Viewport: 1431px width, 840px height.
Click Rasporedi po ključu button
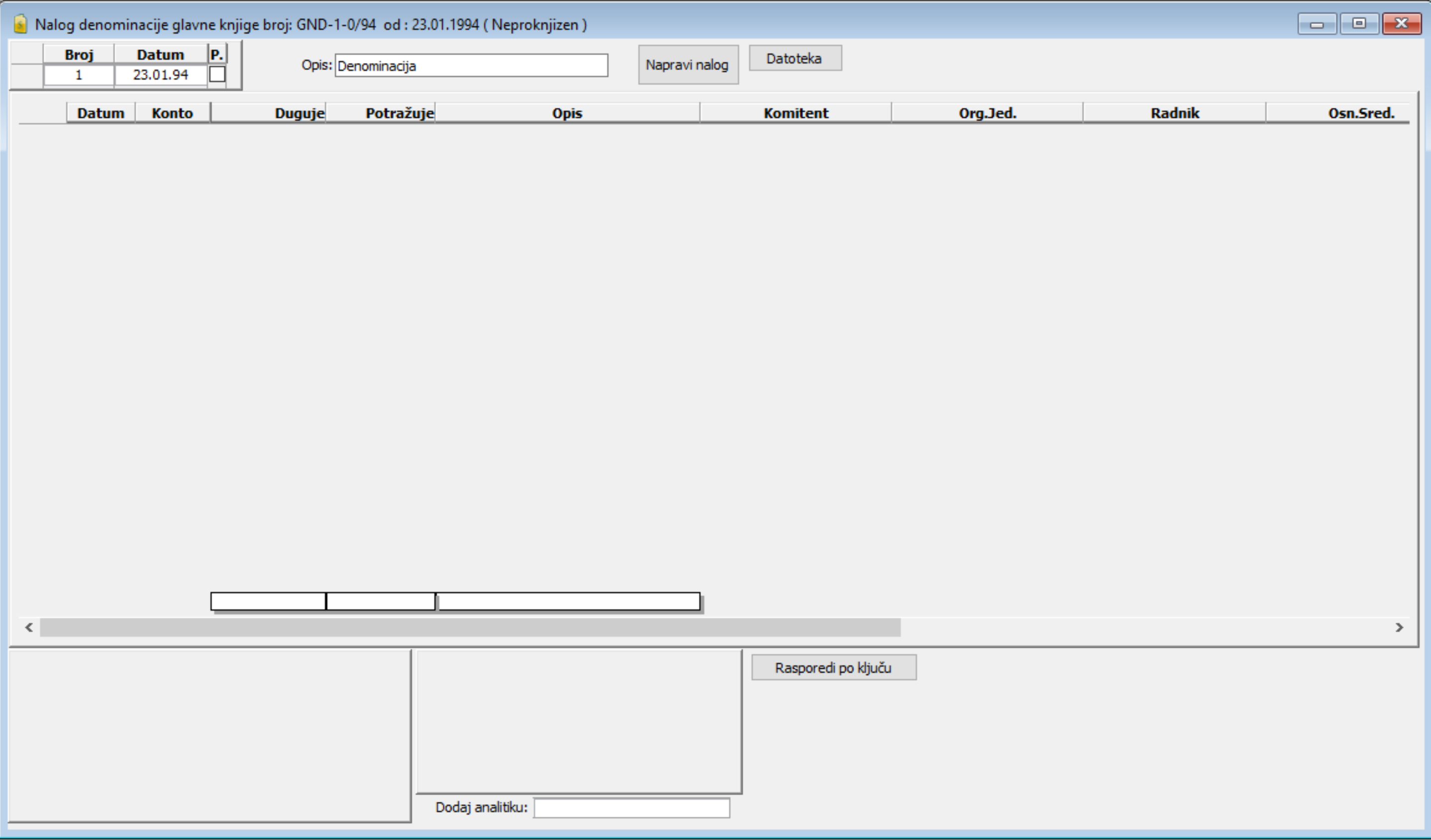coord(833,667)
